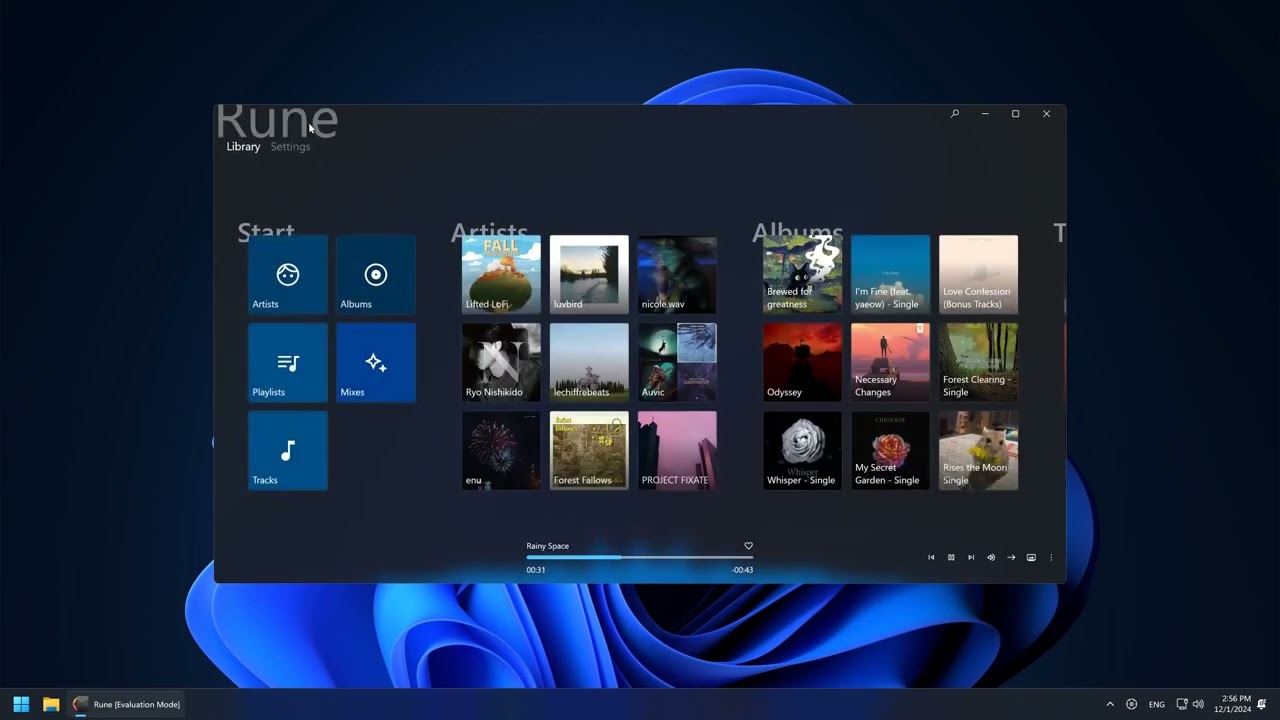This screenshot has width=1280, height=720.
Task: Open the taskbar network status icon
Action: 1182,704
